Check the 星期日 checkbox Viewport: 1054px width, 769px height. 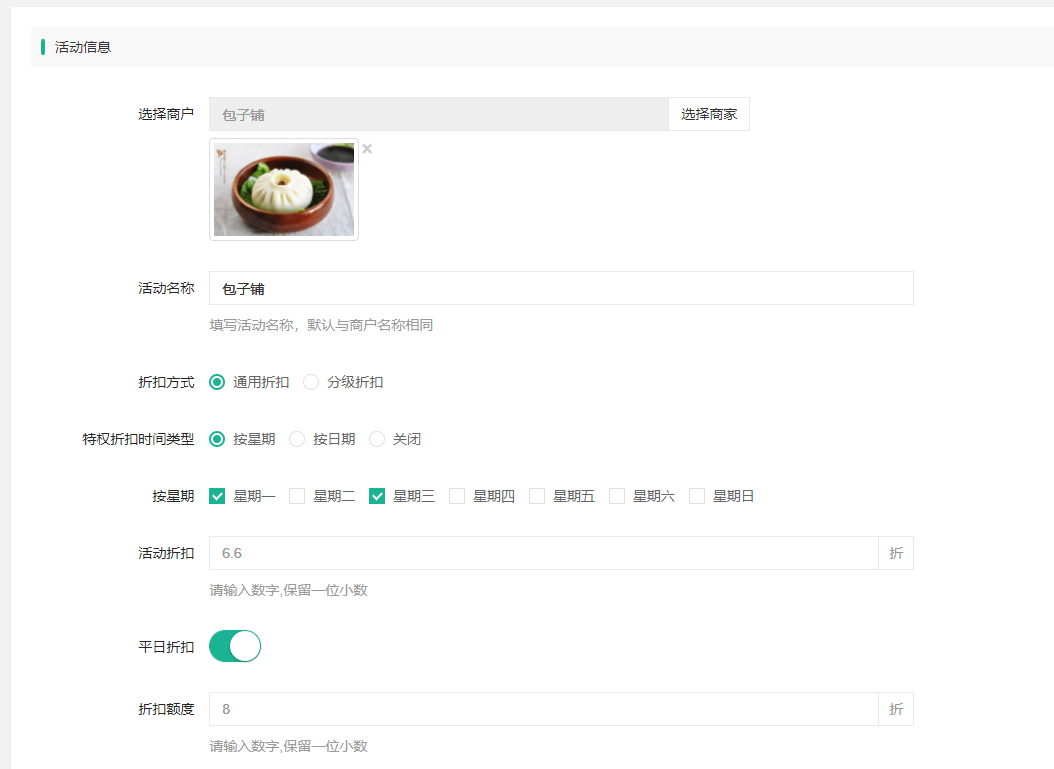click(696, 496)
